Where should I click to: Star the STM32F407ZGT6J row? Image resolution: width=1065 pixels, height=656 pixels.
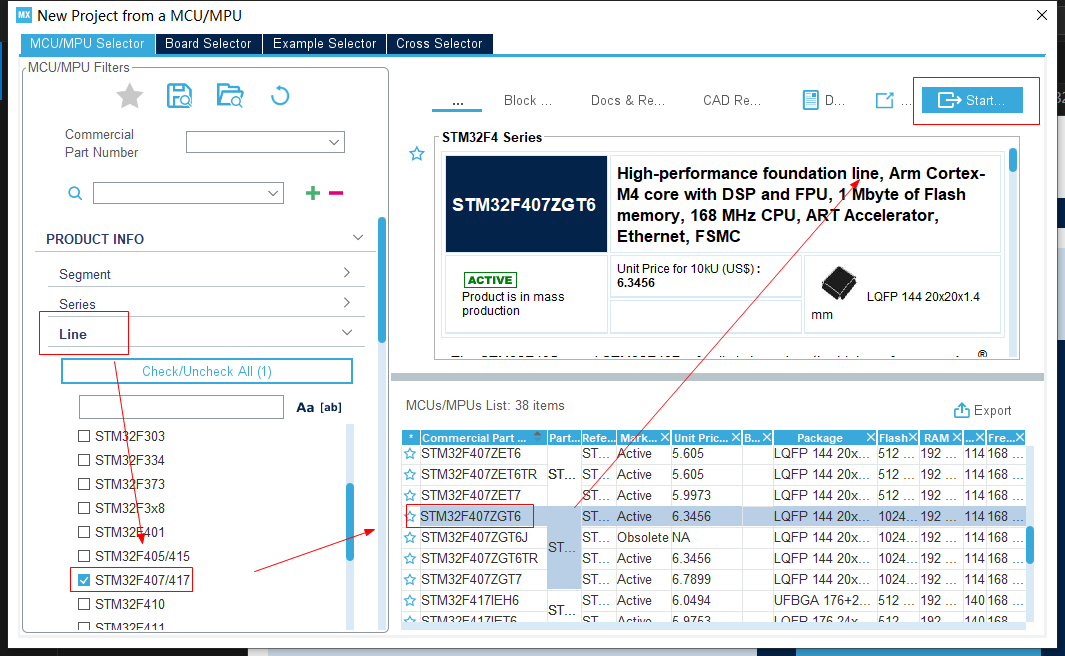(410, 538)
